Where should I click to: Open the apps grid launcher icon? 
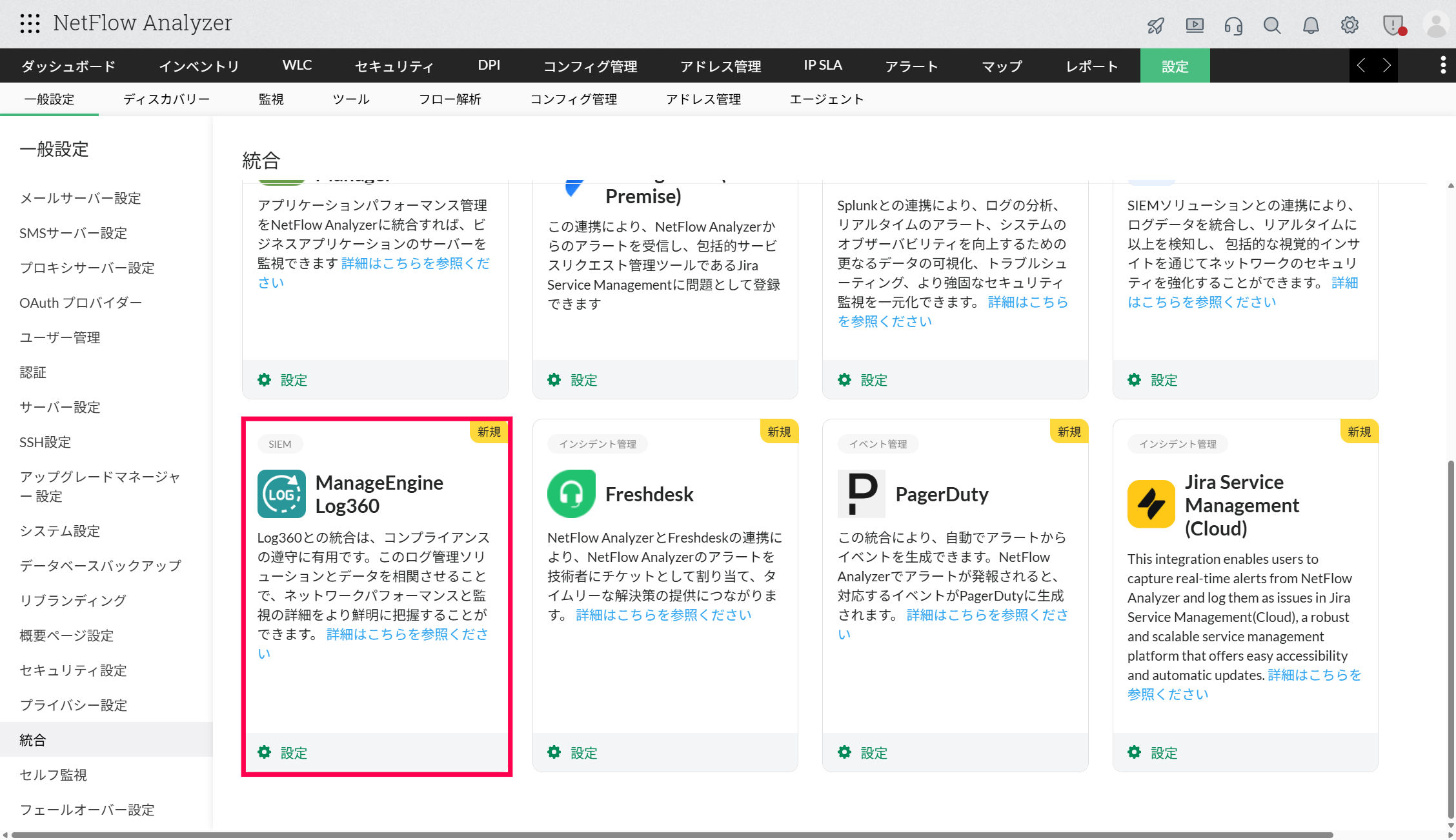[30, 24]
